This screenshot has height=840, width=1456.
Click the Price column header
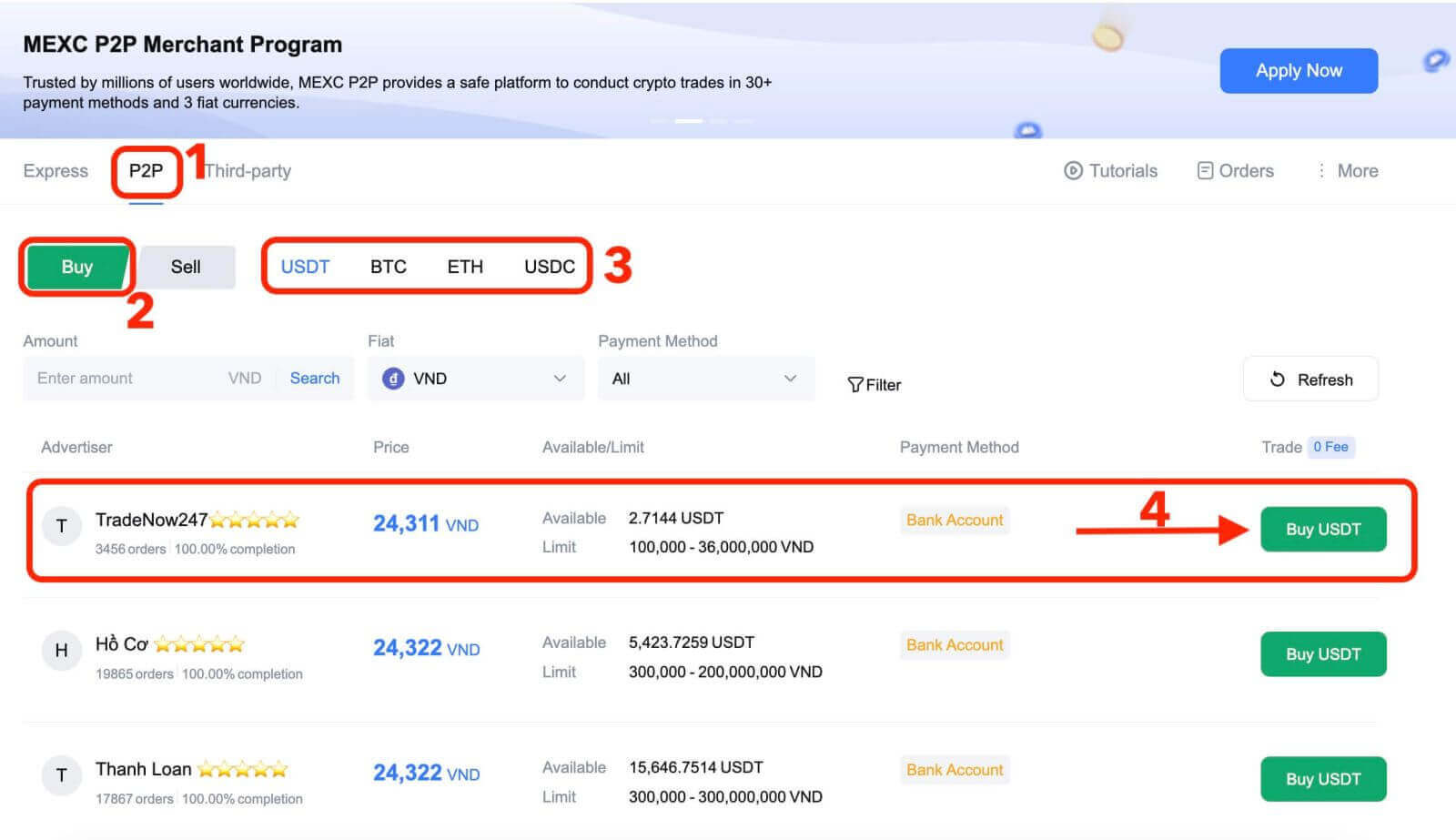391,447
